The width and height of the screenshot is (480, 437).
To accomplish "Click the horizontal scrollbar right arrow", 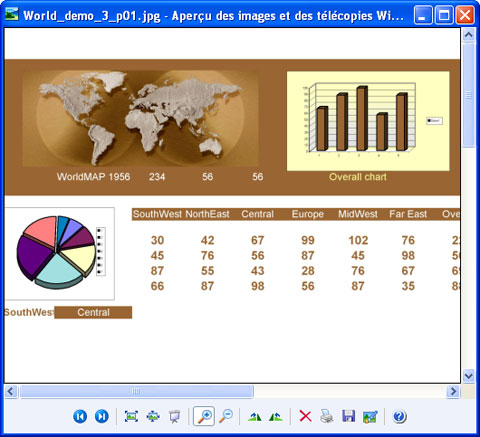I will (453, 391).
